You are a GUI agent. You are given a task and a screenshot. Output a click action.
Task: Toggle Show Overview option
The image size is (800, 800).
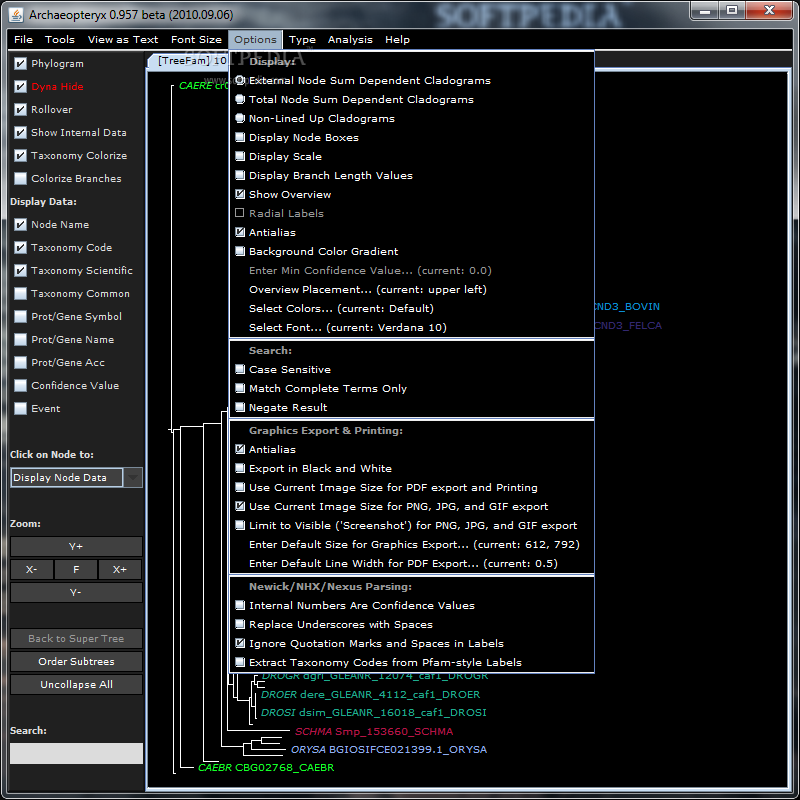coord(412,194)
